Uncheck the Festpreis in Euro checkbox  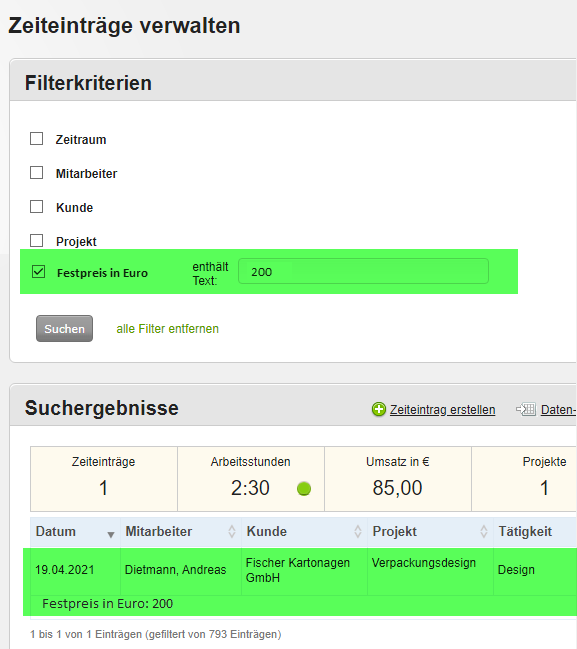pyautogui.click(x=38, y=272)
